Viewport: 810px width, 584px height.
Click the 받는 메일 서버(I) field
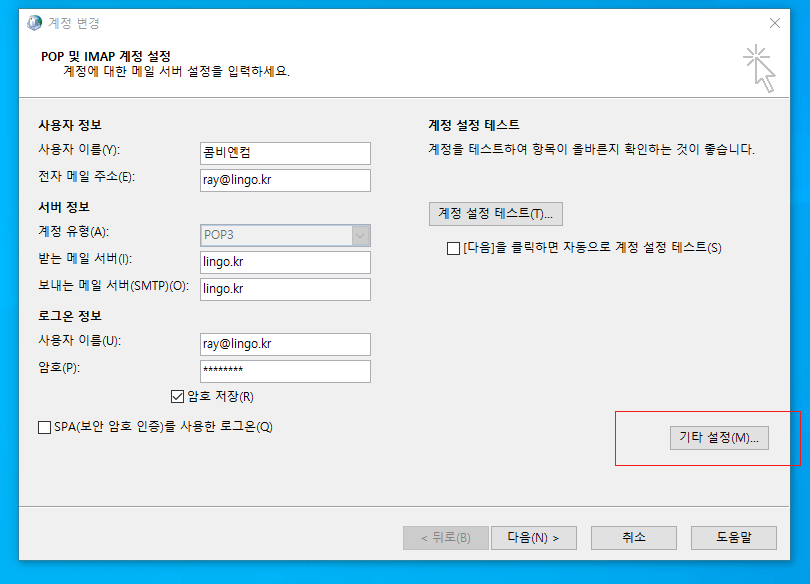pos(285,262)
